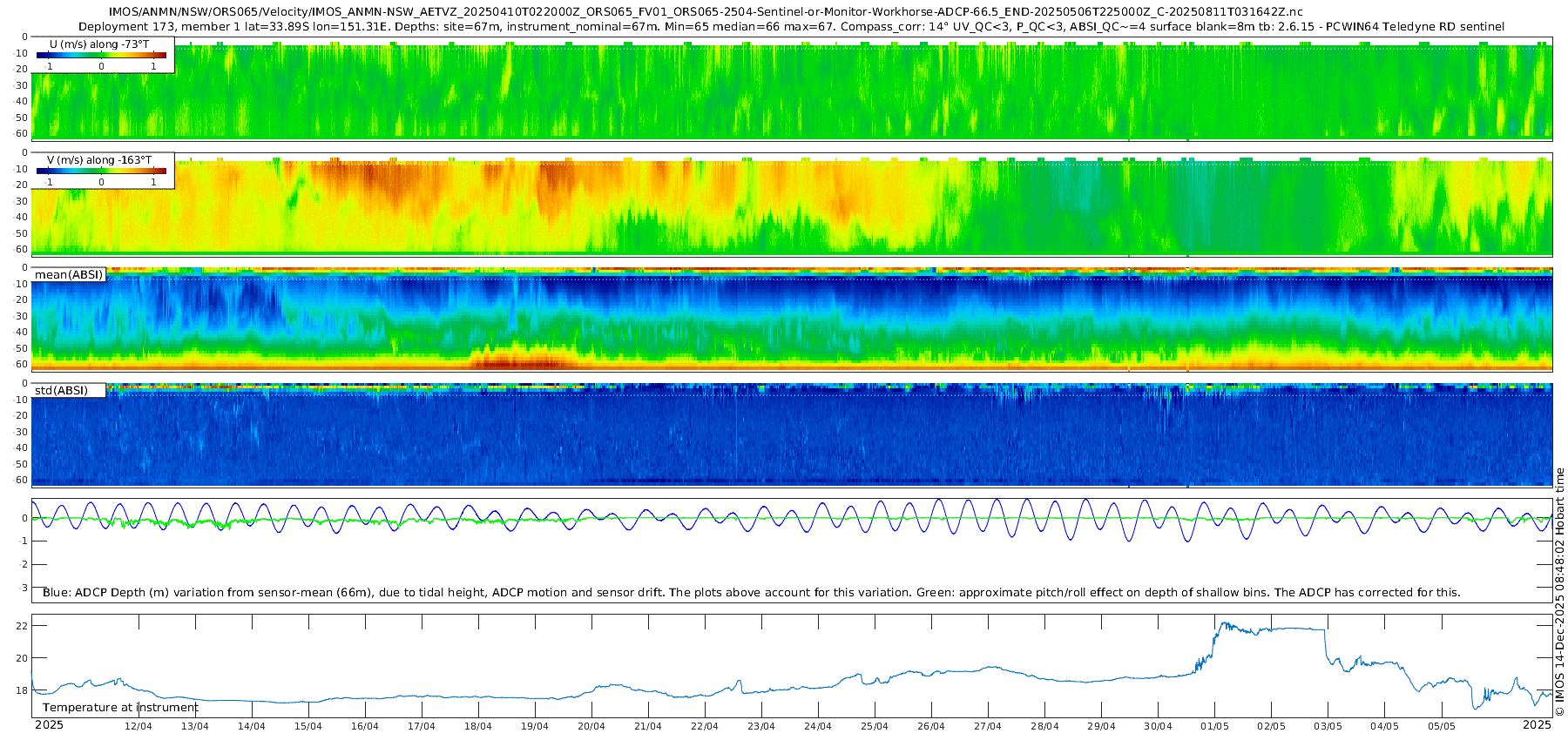
Task: Select the 'V (m/s) along -163°T' label
Action: point(99,159)
